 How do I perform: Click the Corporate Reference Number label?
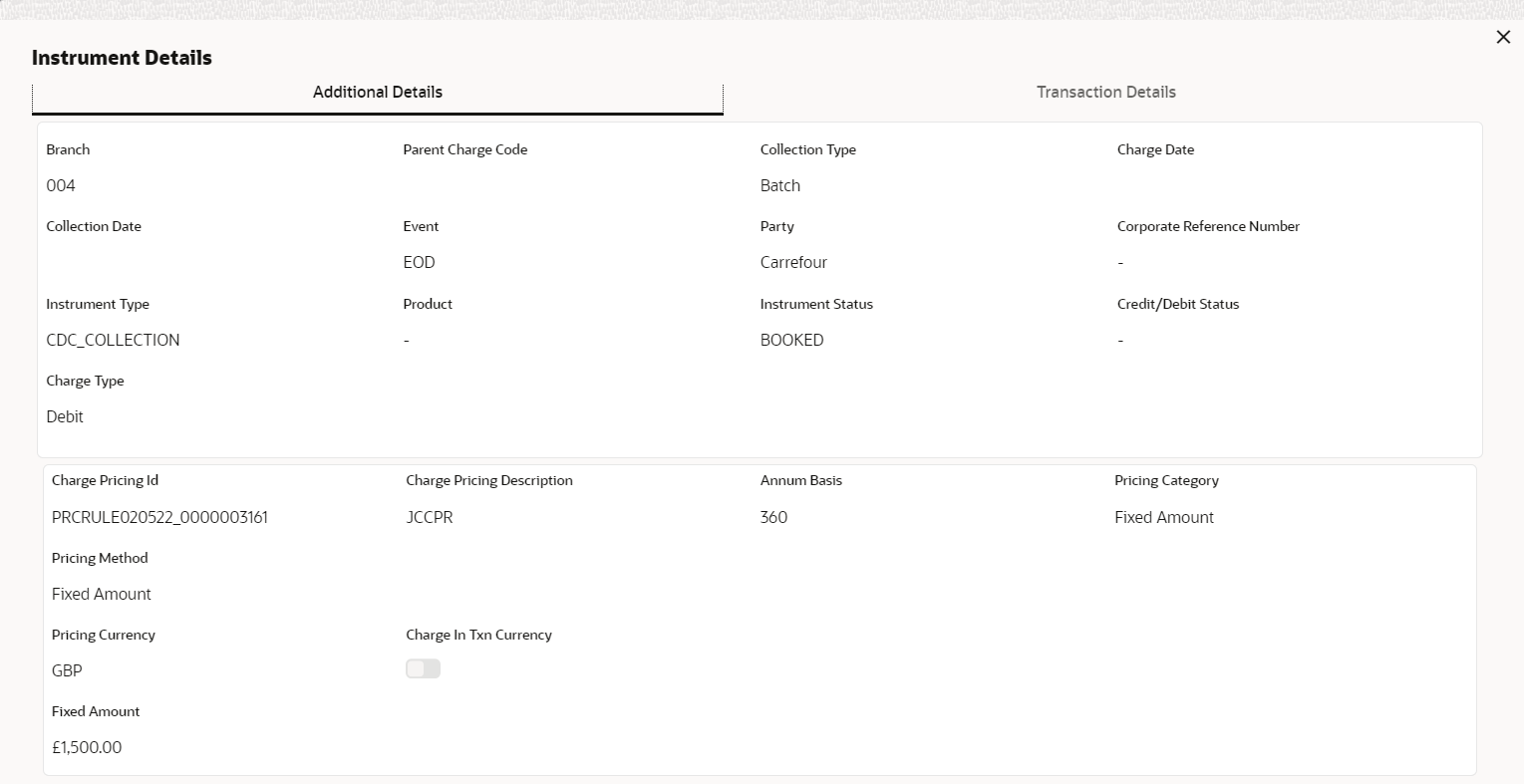pos(1208,226)
